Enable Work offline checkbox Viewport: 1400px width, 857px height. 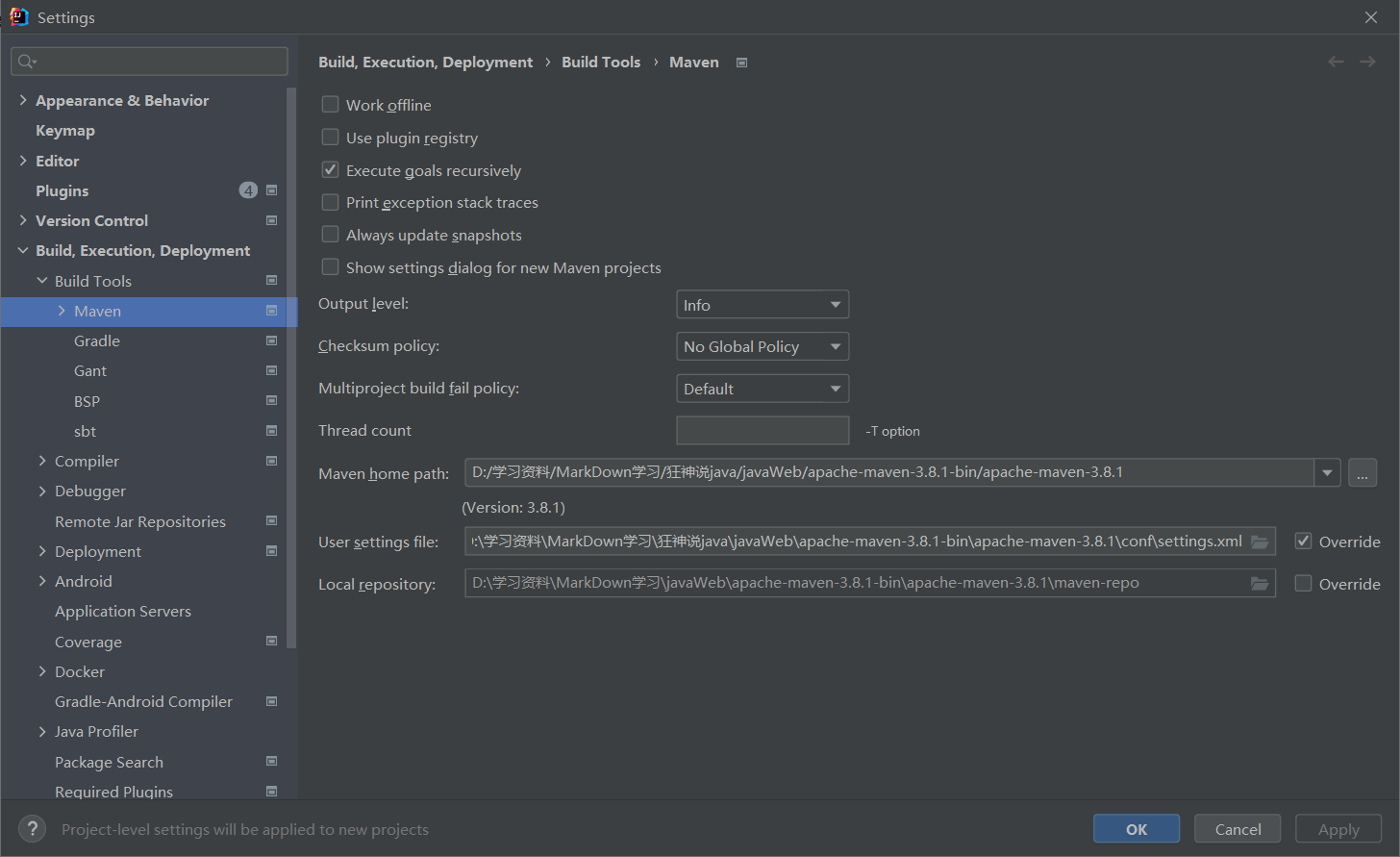[330, 104]
